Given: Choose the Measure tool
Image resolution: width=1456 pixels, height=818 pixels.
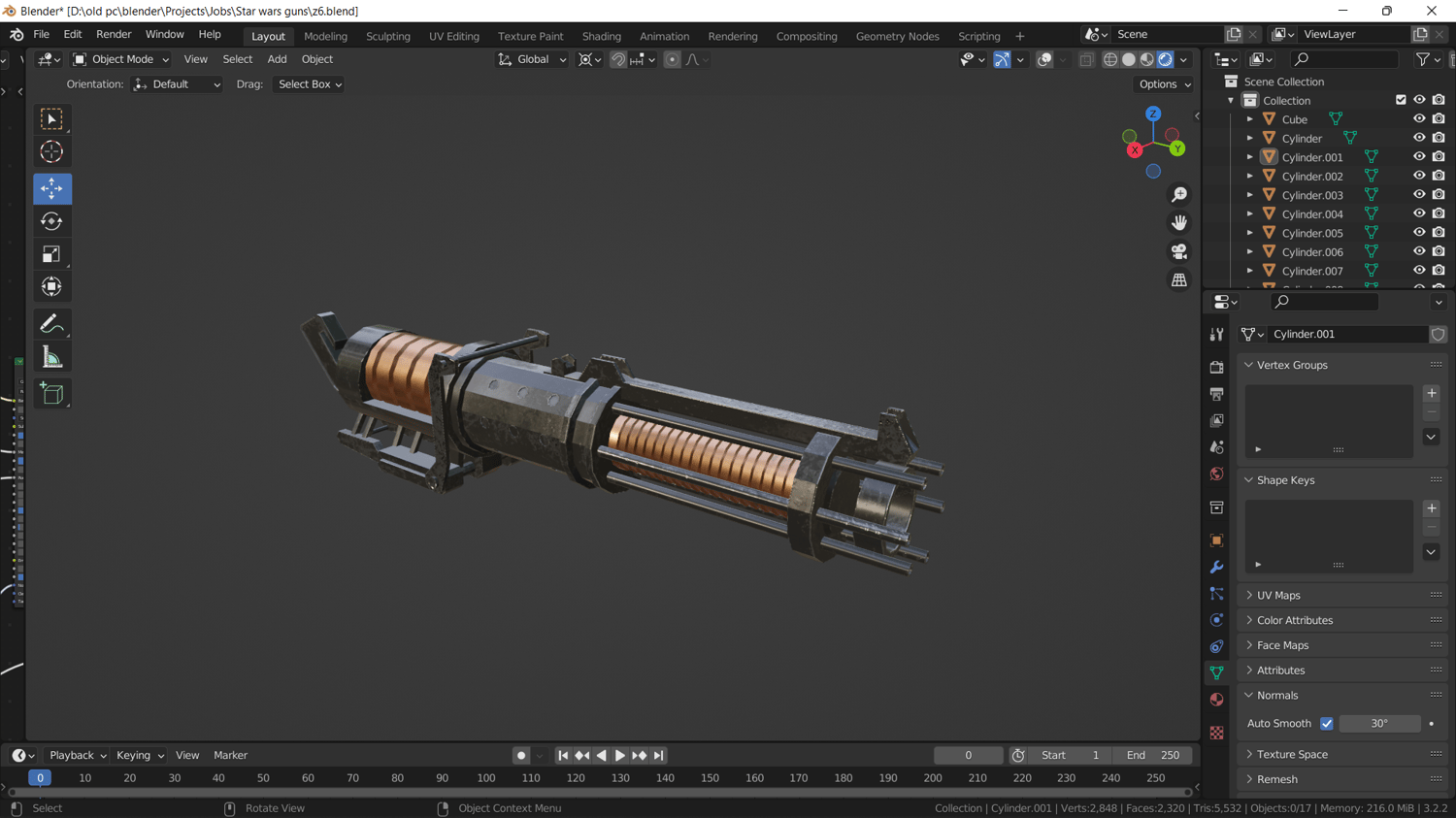Looking at the screenshot, I should tap(51, 358).
